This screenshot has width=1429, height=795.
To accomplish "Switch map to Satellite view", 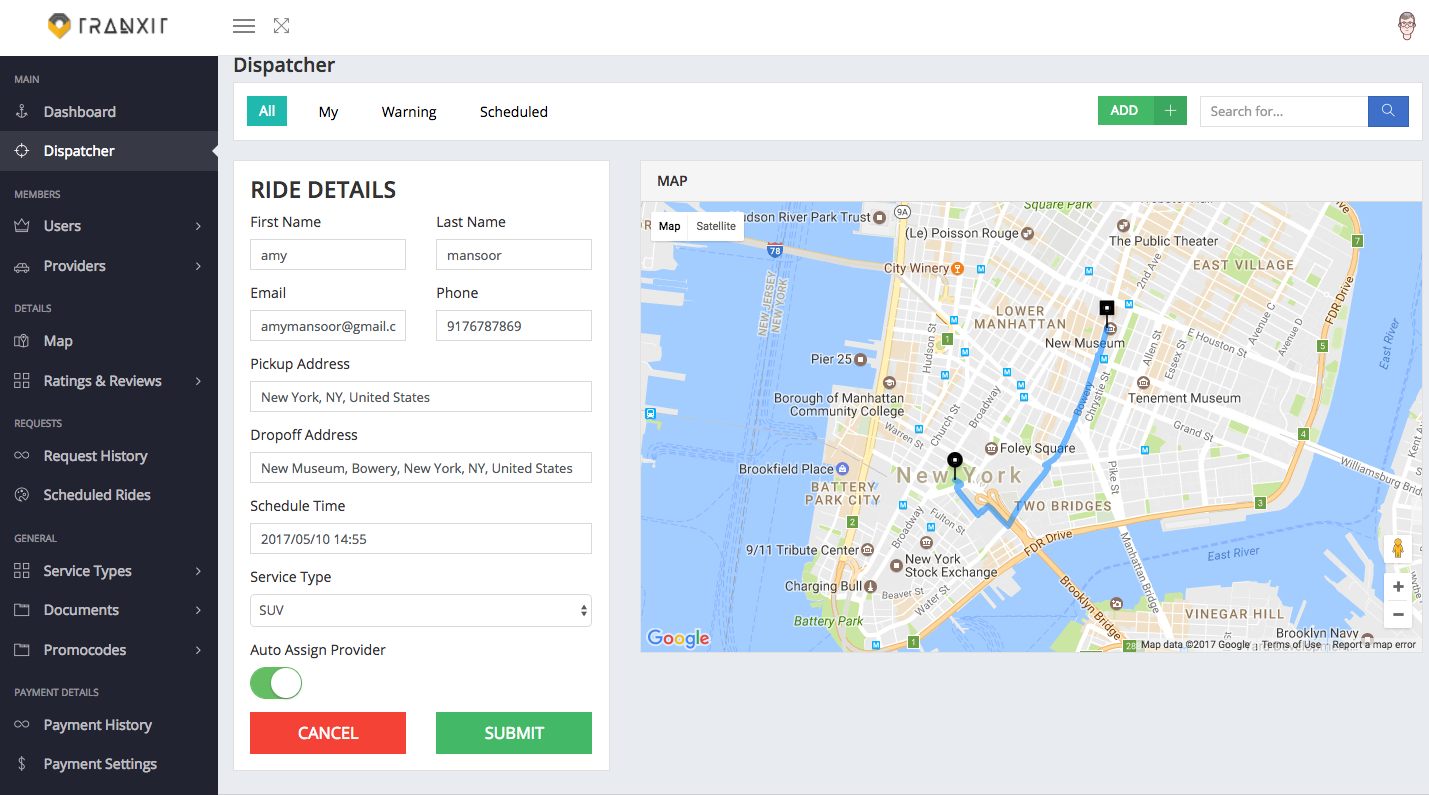I will (716, 226).
